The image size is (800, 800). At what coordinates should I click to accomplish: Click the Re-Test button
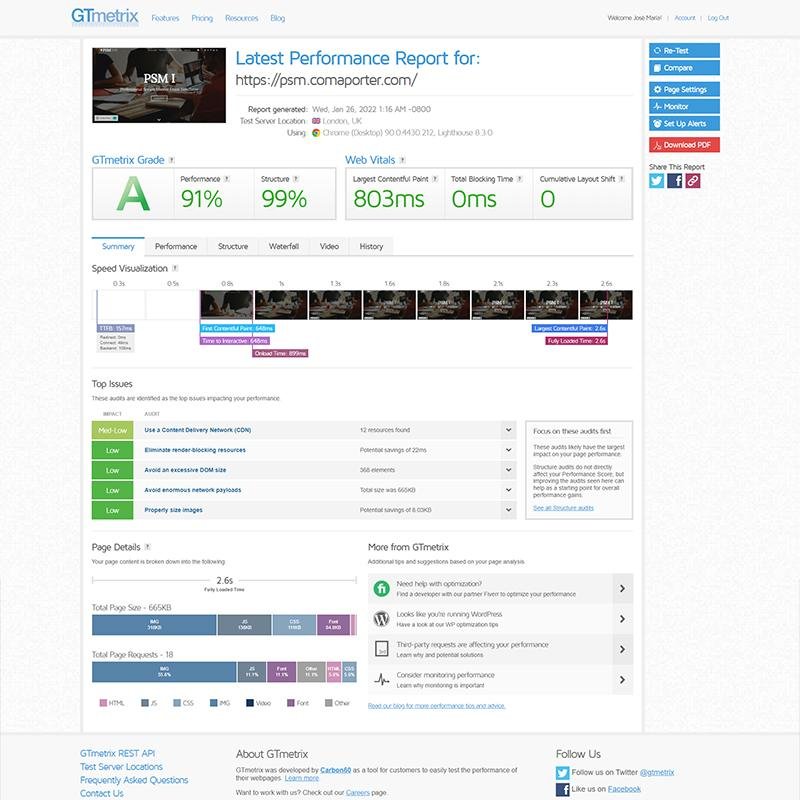click(684, 51)
